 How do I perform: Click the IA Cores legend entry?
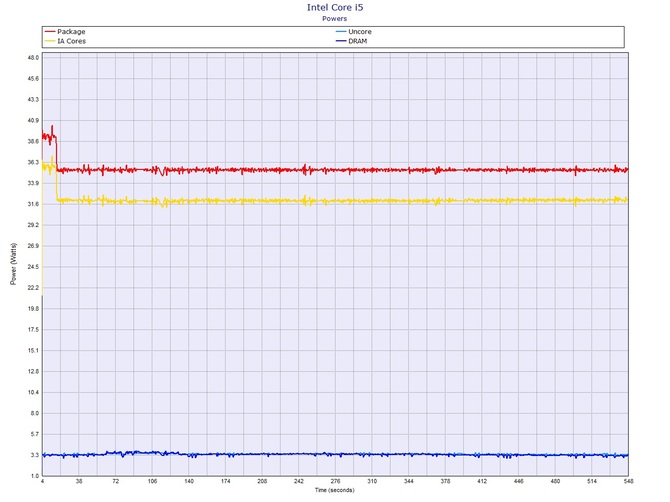65,41
